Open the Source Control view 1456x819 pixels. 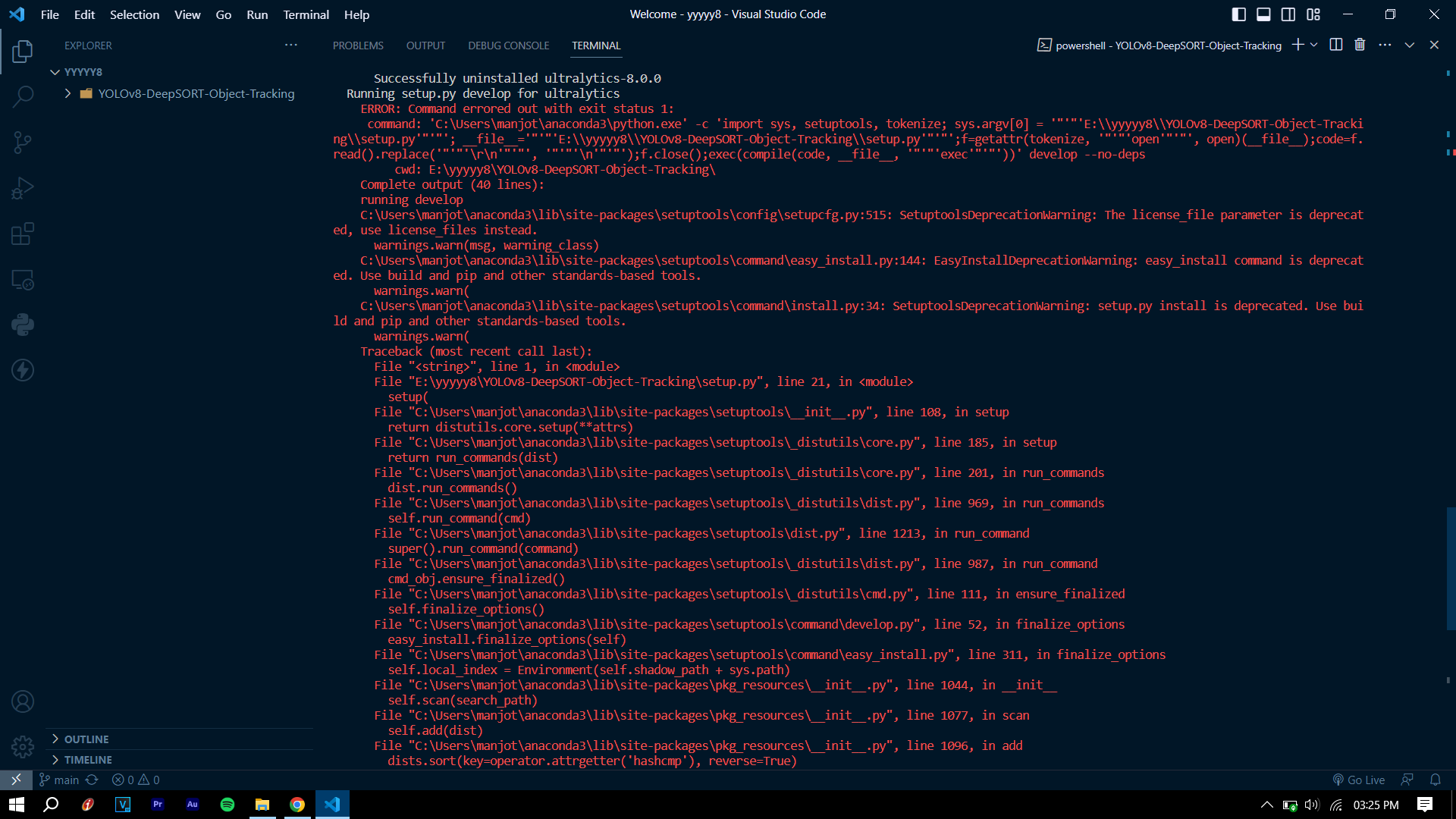23,142
